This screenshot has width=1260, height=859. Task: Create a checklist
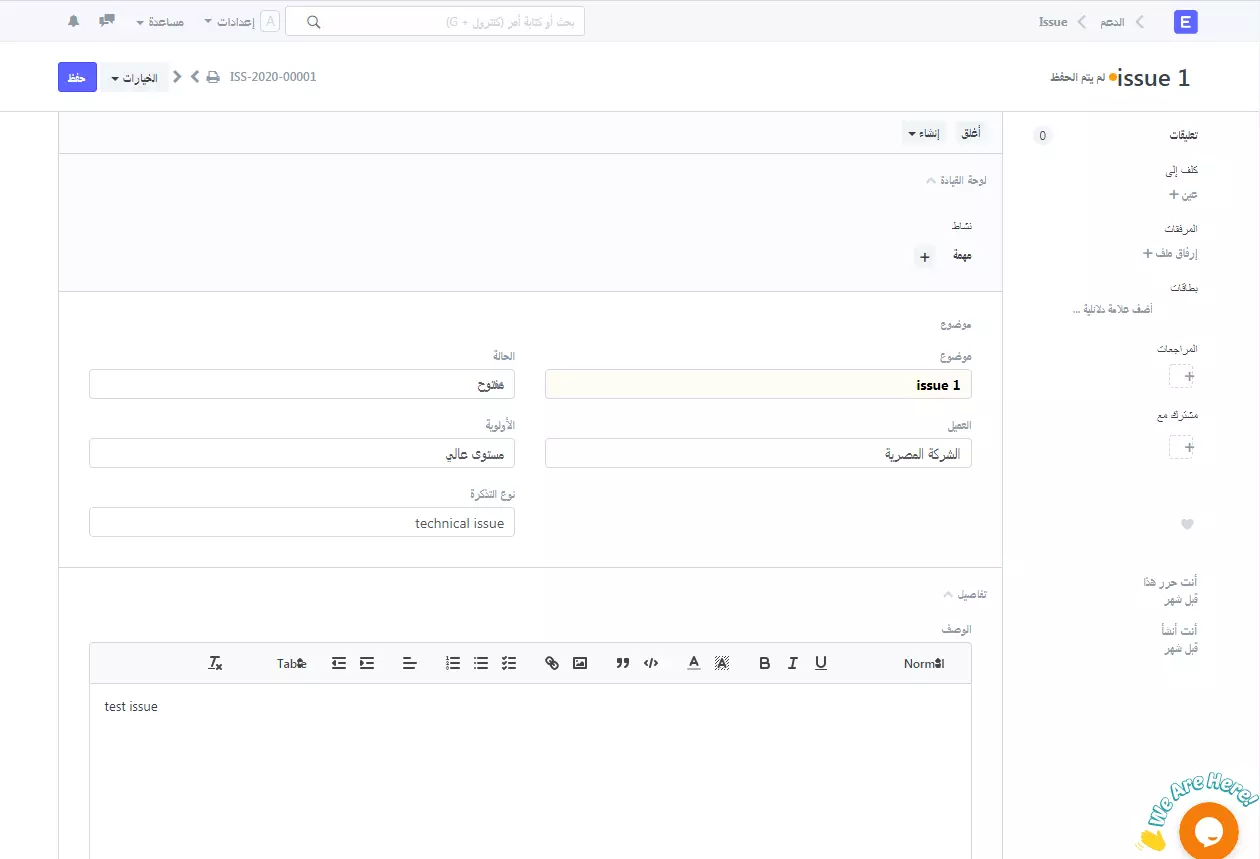(x=509, y=663)
